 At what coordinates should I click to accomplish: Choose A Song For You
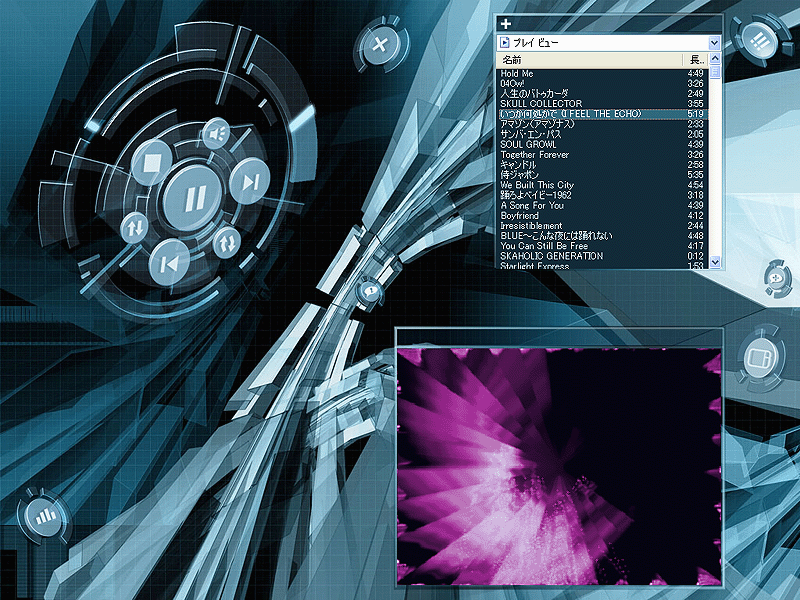coord(603,205)
